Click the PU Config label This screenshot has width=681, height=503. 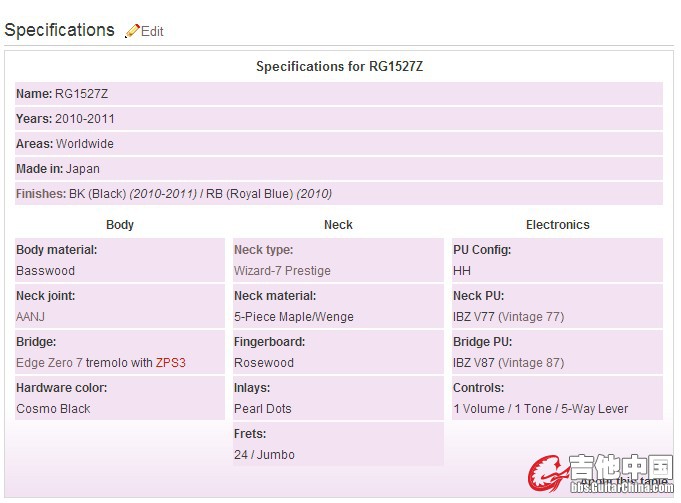click(x=482, y=250)
